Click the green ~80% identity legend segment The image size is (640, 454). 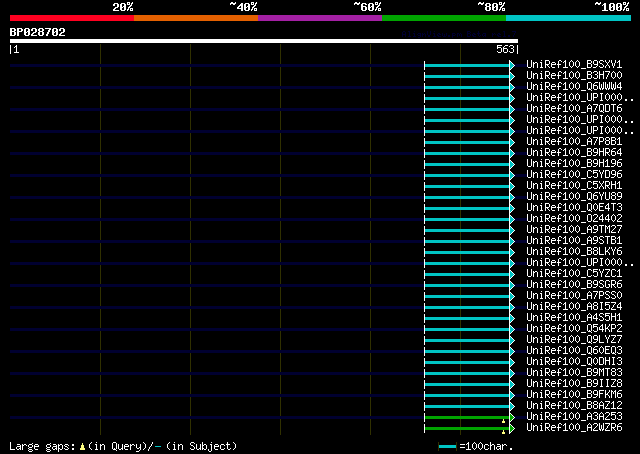[x=444, y=18]
